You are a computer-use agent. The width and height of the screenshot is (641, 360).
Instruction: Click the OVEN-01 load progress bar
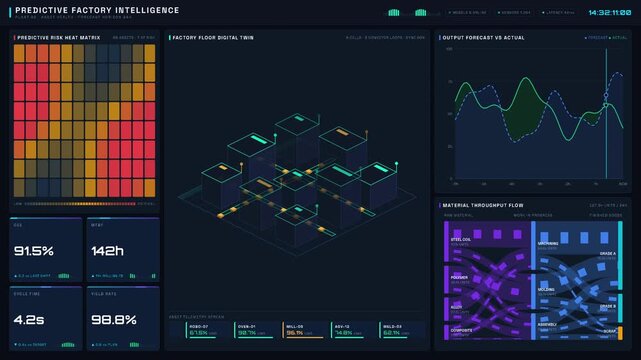256,338
